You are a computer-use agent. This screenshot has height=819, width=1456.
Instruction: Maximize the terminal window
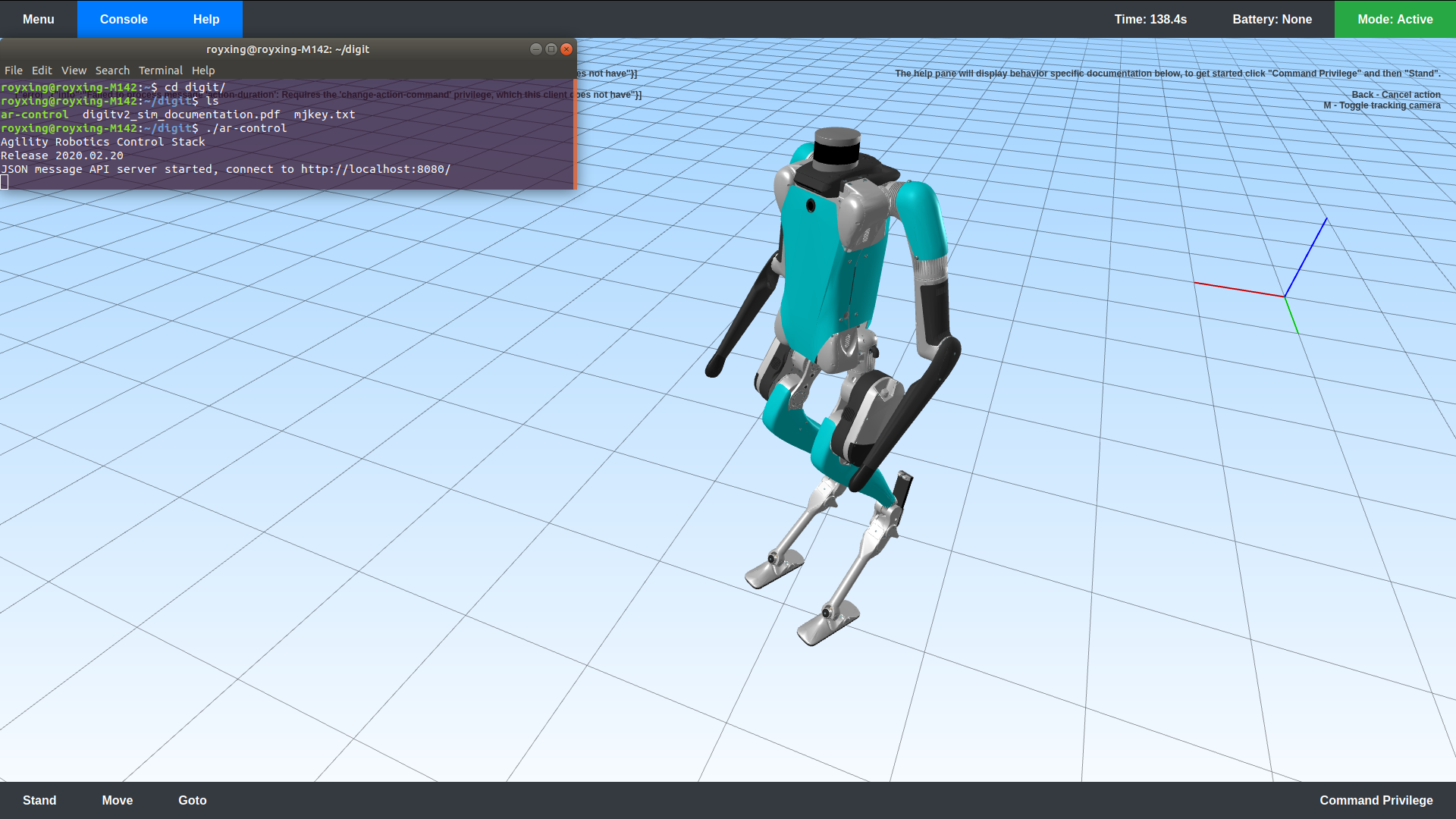point(551,49)
